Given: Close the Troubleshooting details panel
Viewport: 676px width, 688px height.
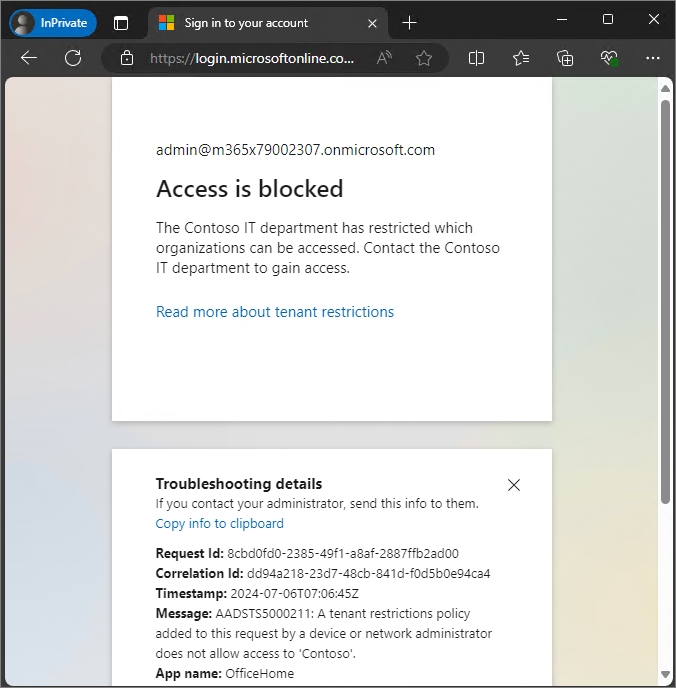Looking at the screenshot, I should 514,485.
